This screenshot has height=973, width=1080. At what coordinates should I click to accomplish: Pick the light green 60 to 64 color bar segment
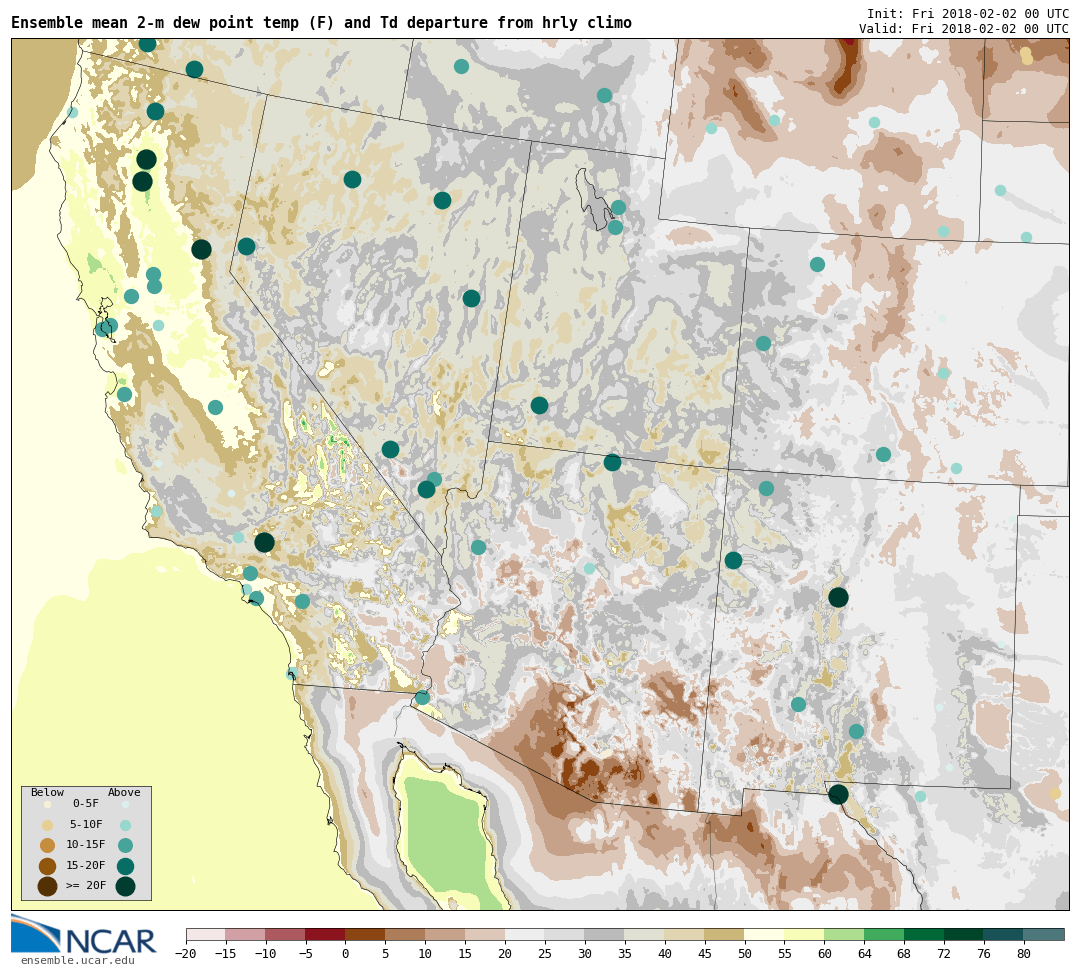pos(844,934)
